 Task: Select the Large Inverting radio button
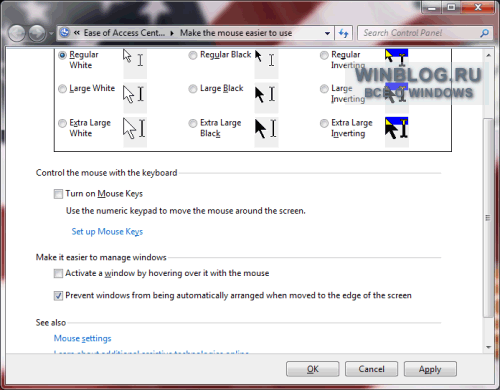point(324,89)
